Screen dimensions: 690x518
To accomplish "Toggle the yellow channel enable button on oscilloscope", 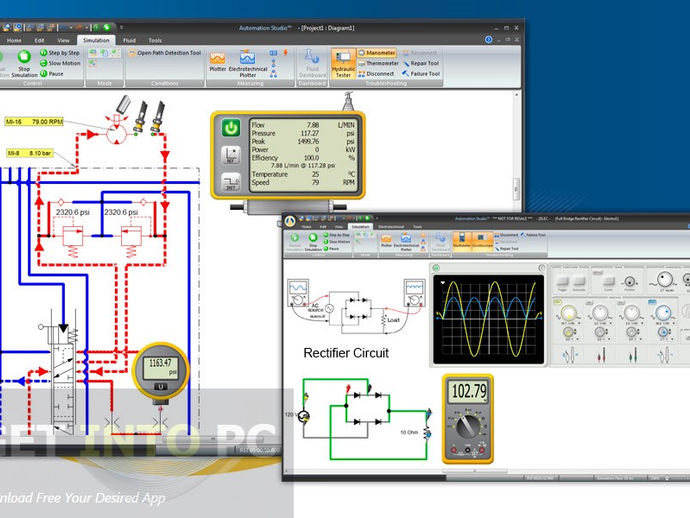I will (x=558, y=302).
